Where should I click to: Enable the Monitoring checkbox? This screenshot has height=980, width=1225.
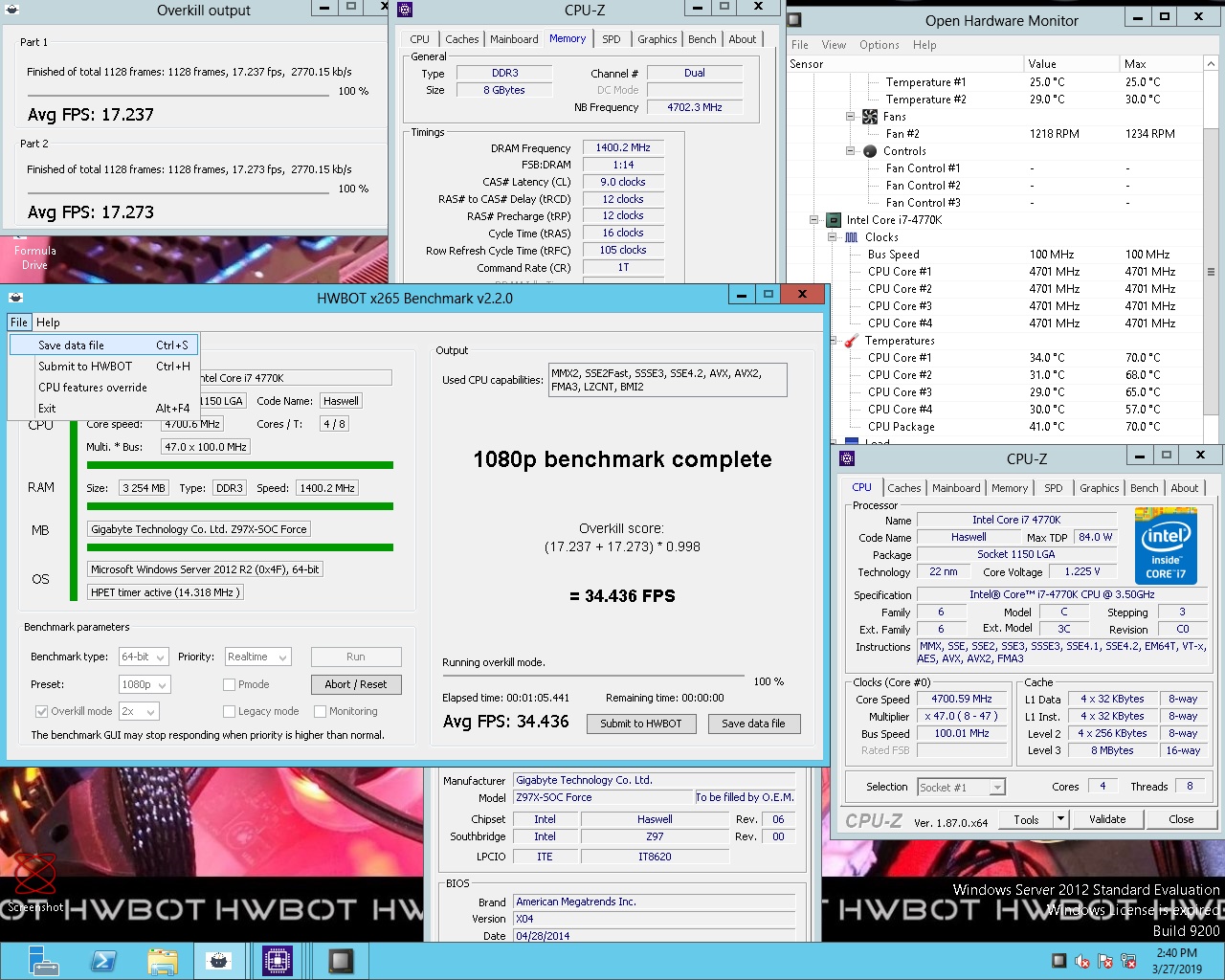tap(321, 711)
